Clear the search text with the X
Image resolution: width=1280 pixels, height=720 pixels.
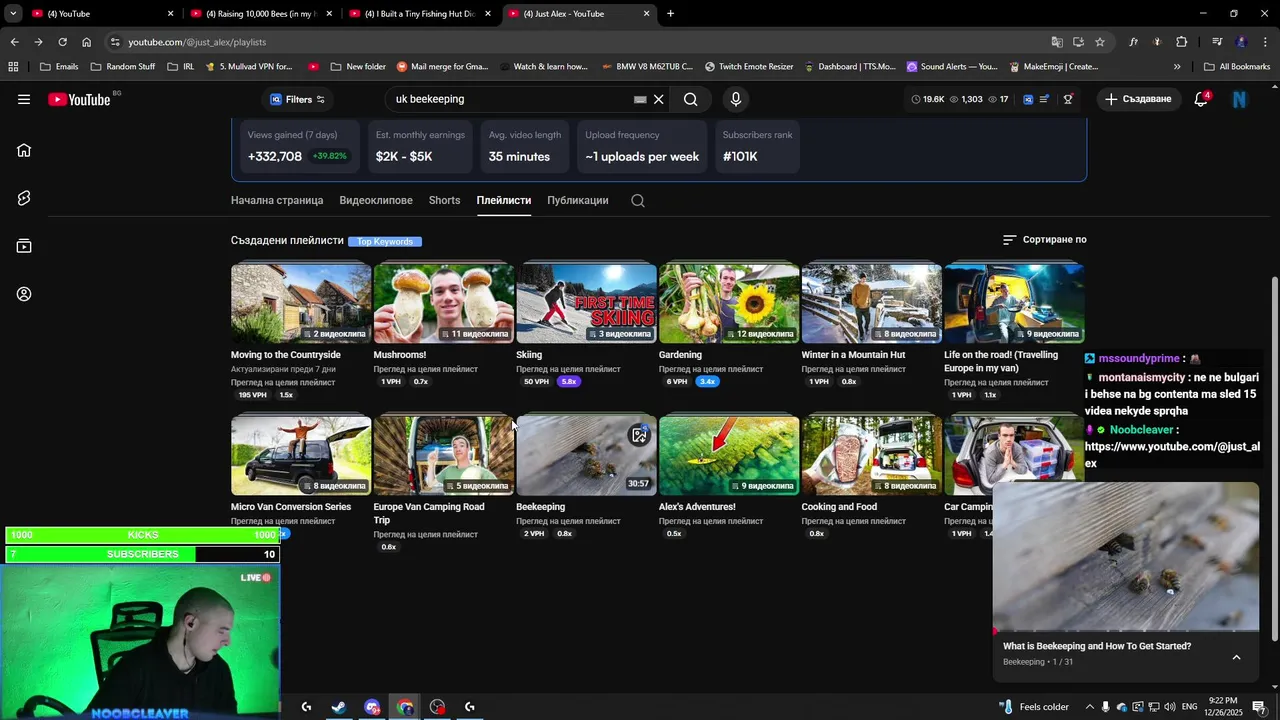coord(659,99)
